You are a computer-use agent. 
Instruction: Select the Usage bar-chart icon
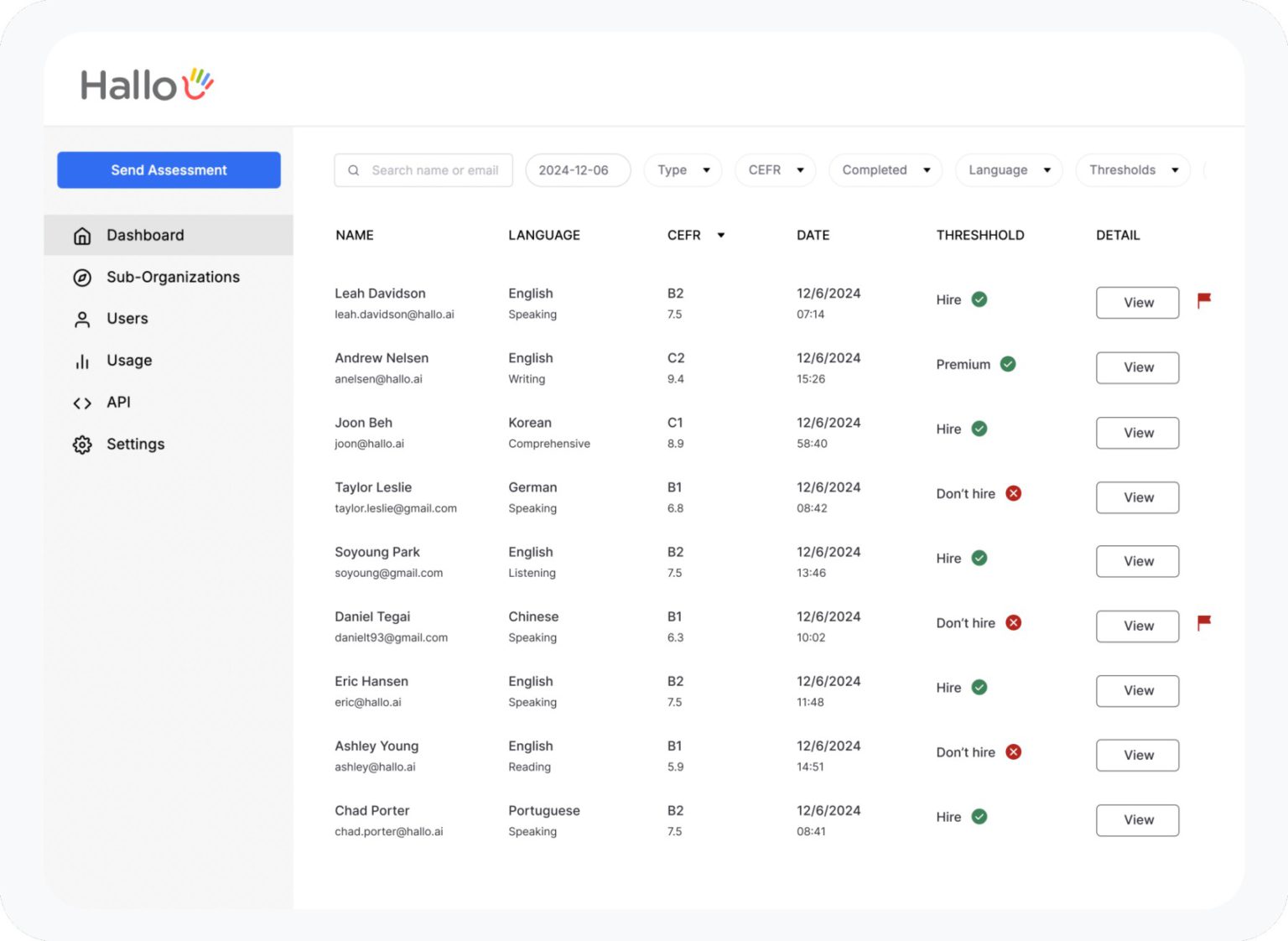click(x=81, y=361)
